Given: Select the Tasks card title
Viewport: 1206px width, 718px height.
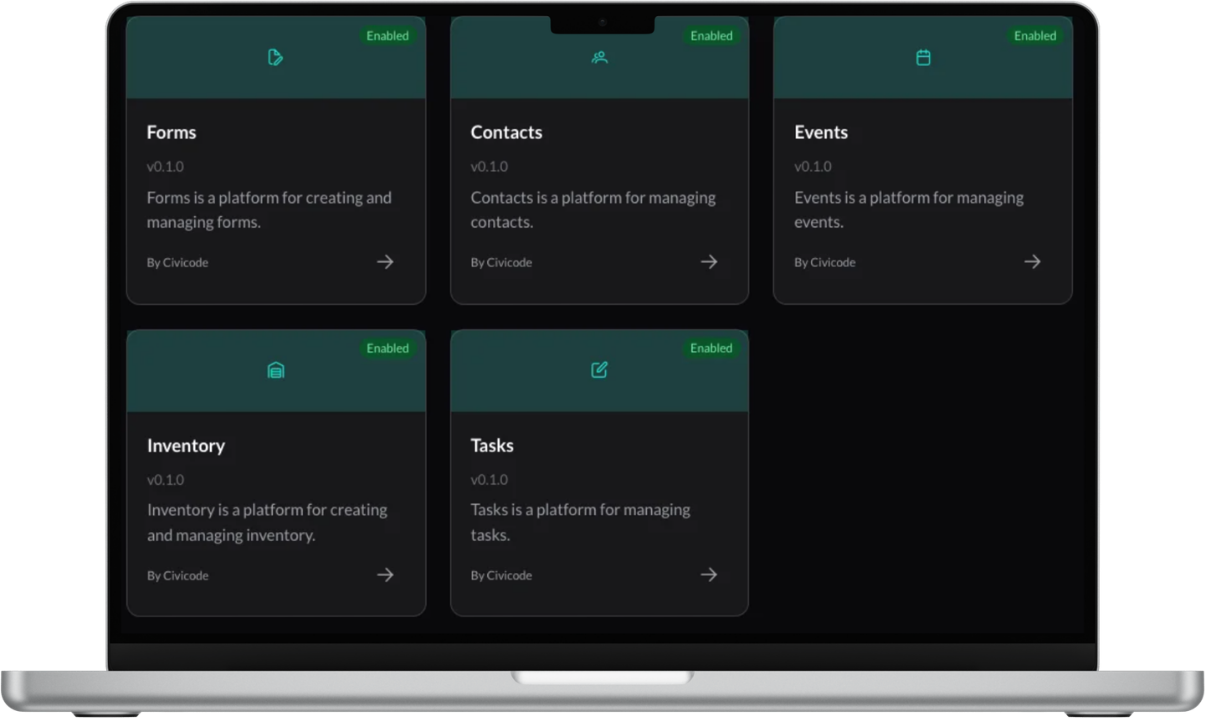Looking at the screenshot, I should [492, 446].
